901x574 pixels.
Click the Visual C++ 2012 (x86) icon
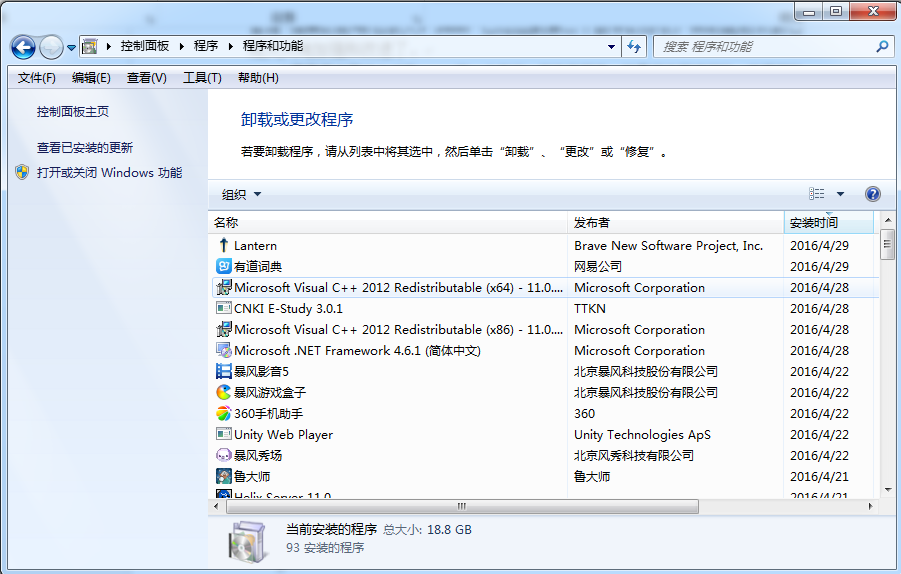click(x=224, y=329)
